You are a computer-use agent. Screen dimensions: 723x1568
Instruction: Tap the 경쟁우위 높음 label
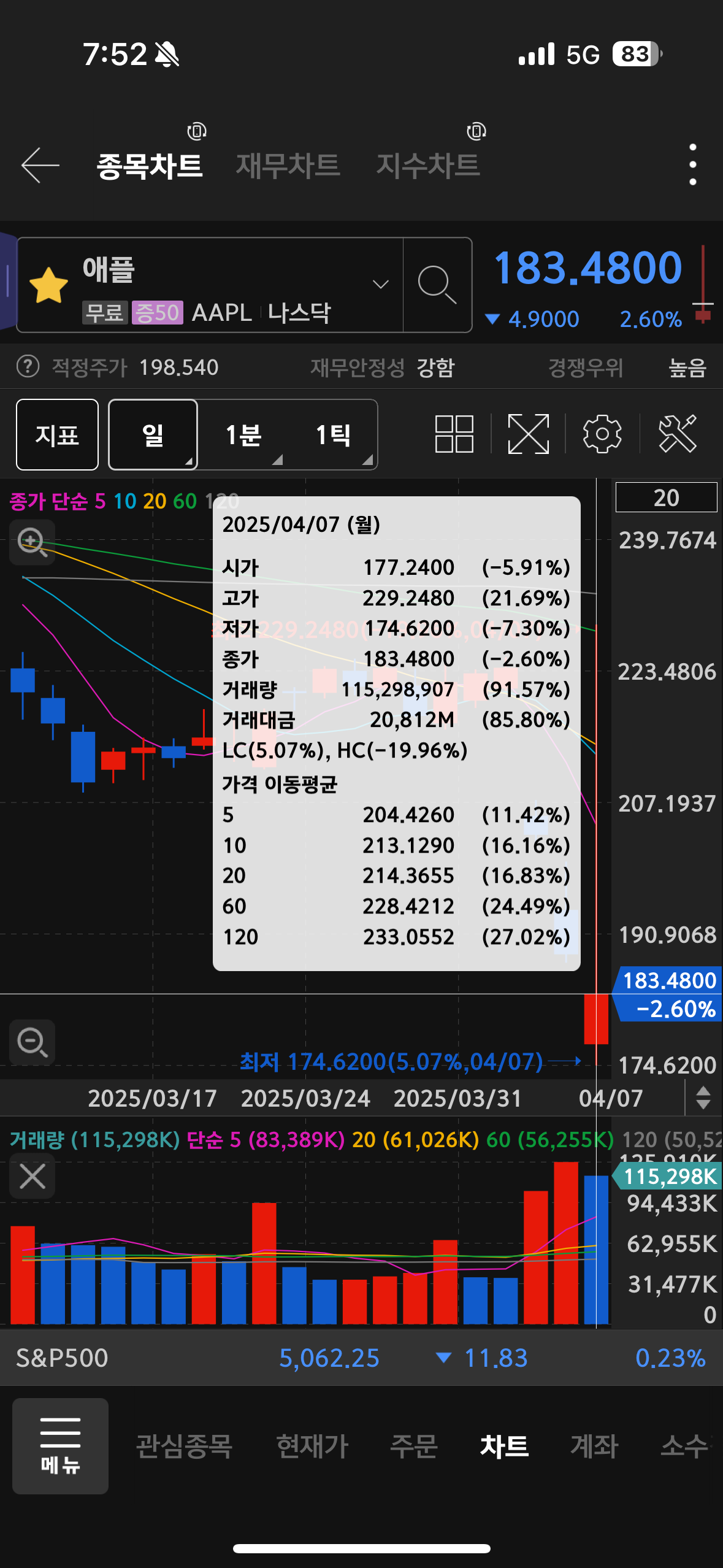[627, 367]
